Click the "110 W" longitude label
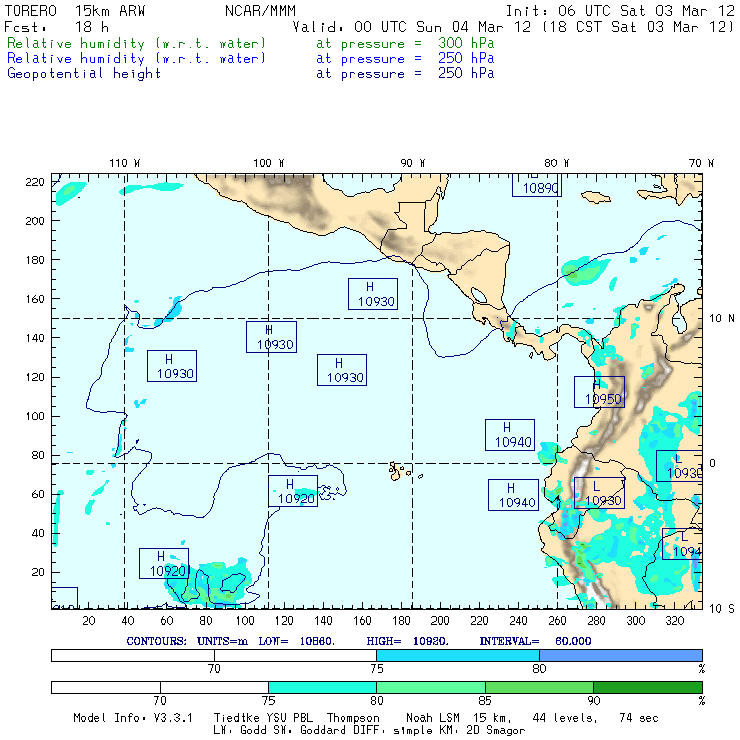This screenshot has width=740, height=740. click(x=125, y=163)
